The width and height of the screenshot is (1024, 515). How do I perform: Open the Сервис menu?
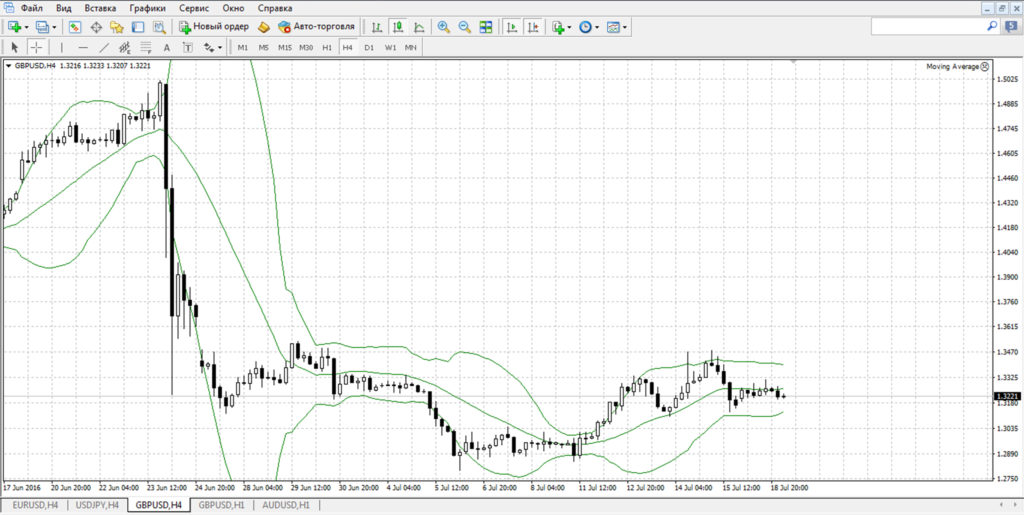tap(194, 8)
